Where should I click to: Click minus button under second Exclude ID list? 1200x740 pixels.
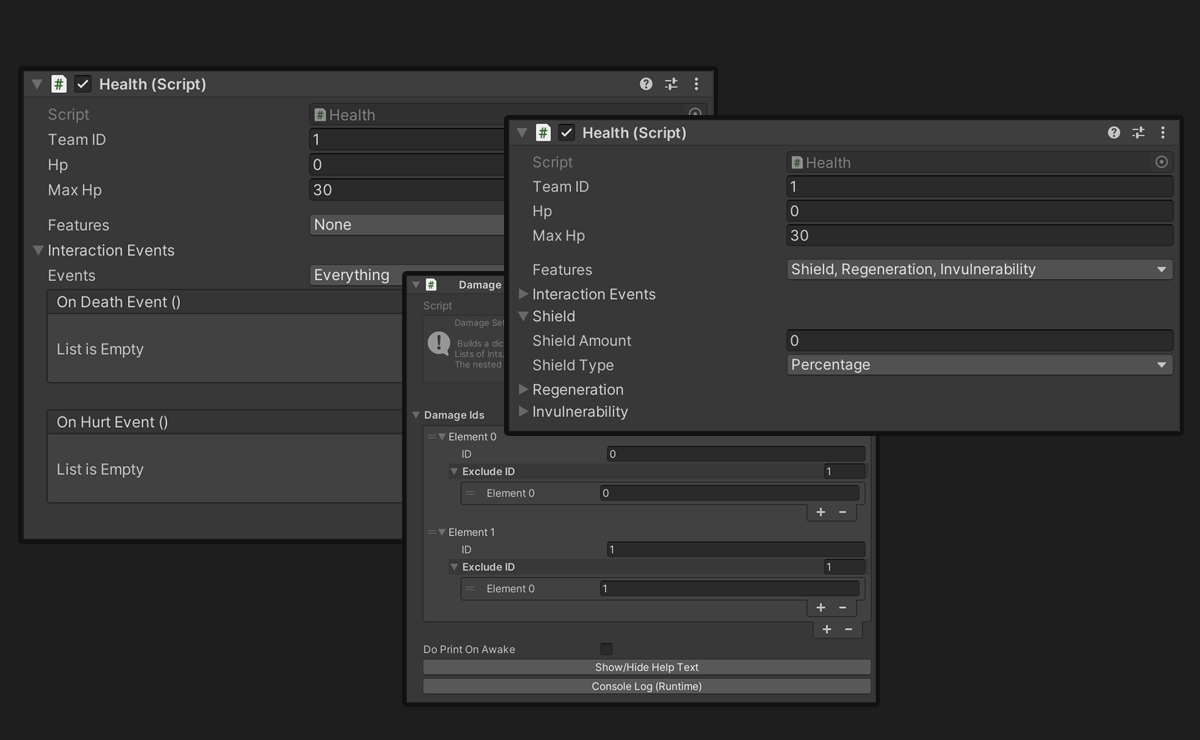843,607
